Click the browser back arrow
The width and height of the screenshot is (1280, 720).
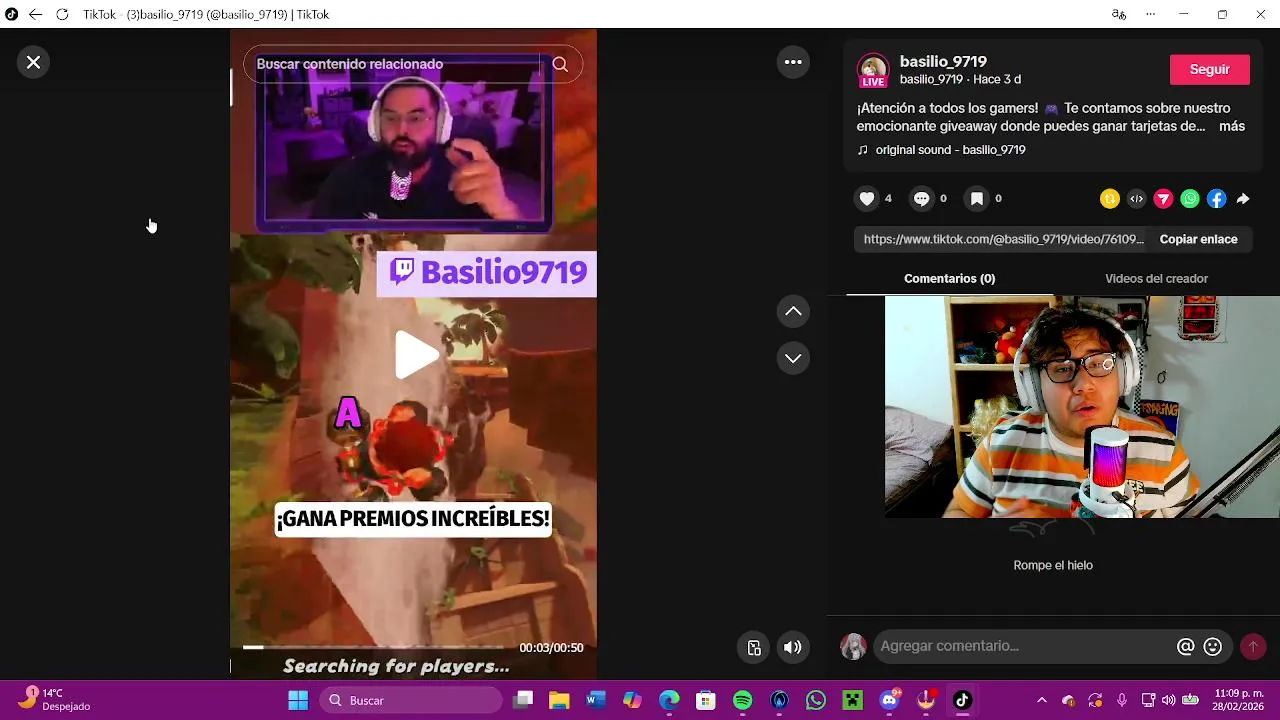point(36,14)
